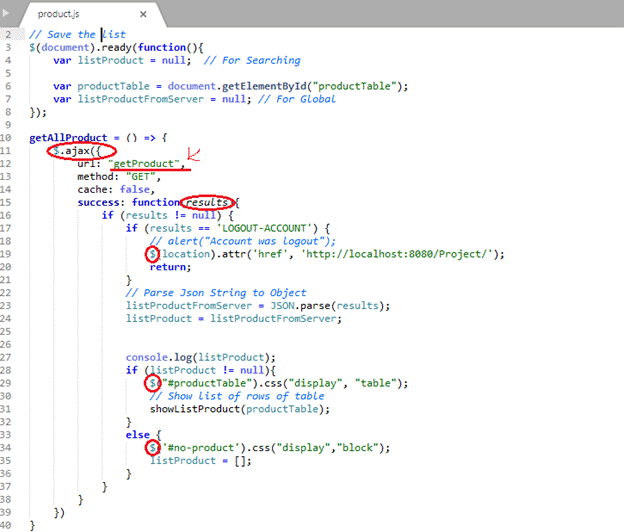Click 'console.log' on line 27
624x532 pixels.
pyautogui.click(x=159, y=357)
